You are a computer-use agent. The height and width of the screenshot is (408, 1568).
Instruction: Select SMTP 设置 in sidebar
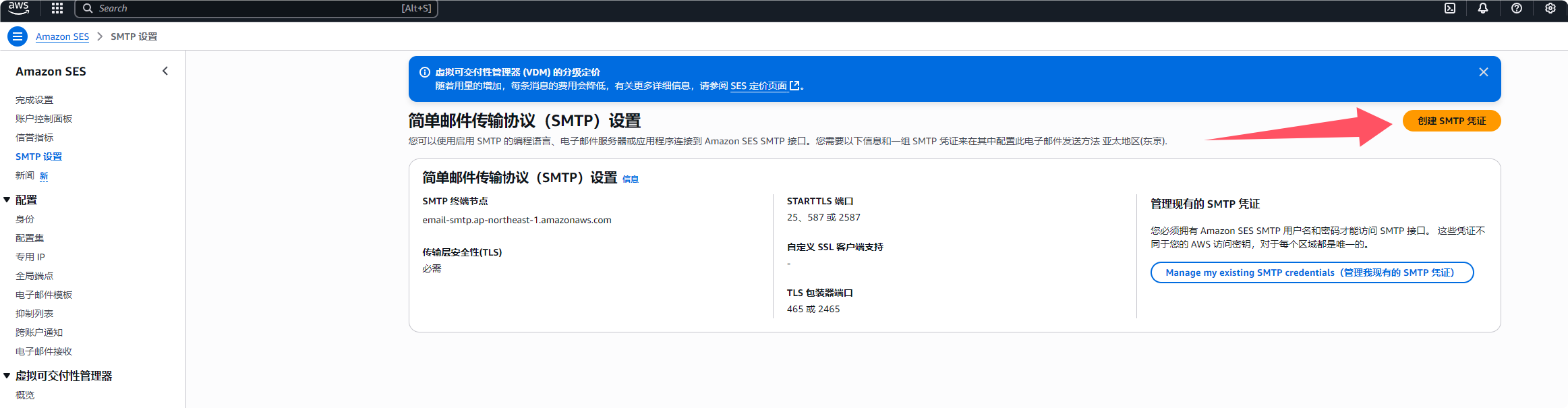(38, 156)
